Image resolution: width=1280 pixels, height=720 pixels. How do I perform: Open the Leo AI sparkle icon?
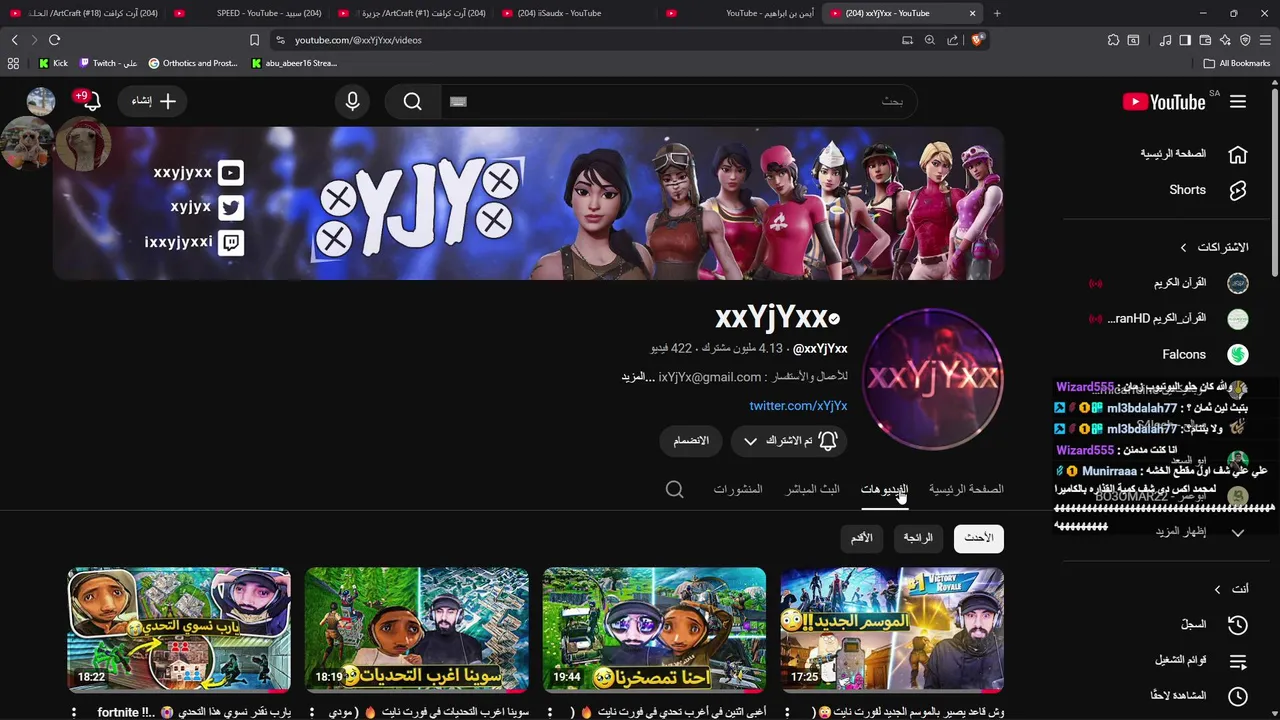(1225, 40)
